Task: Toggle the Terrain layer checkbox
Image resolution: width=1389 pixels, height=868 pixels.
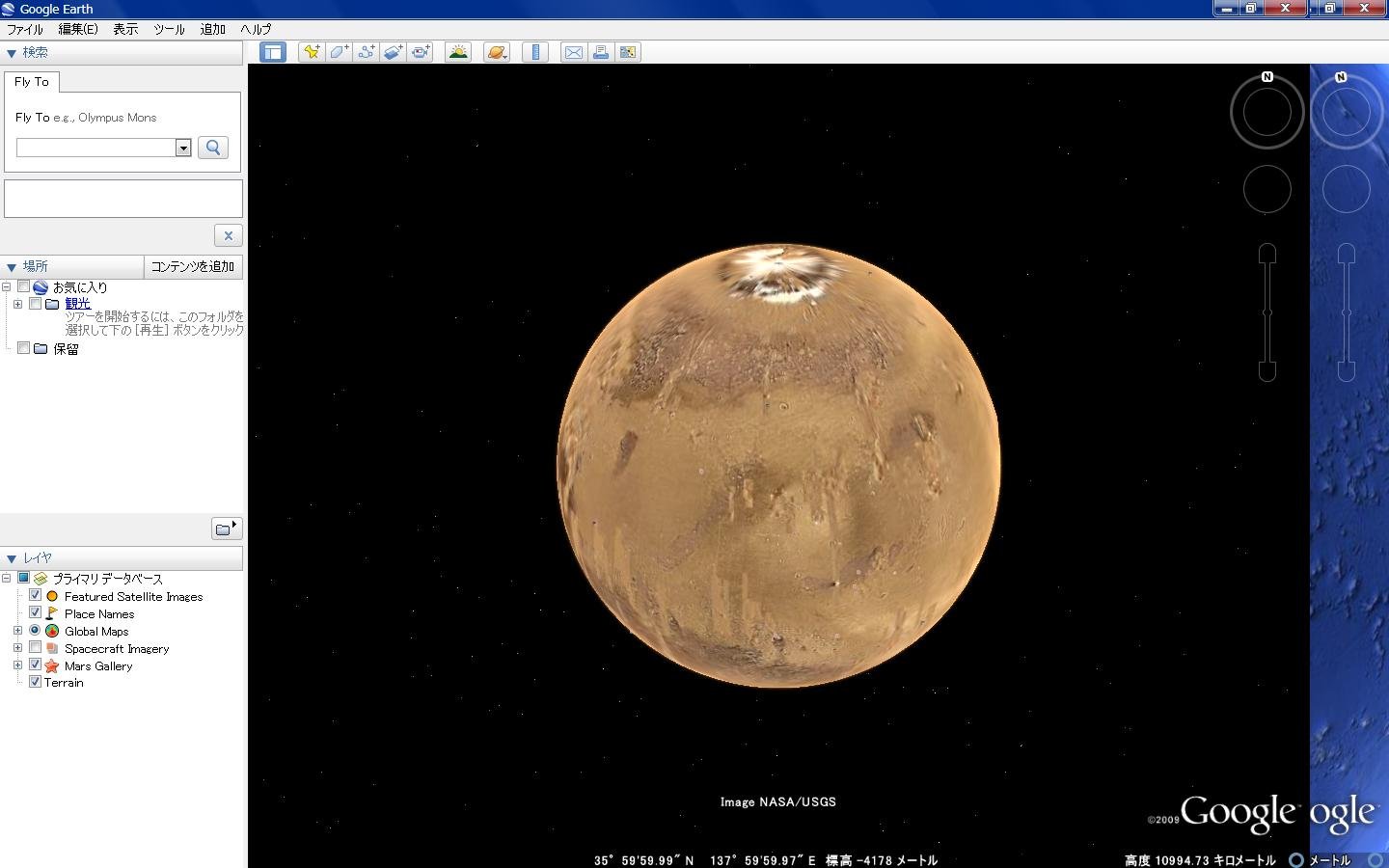Action: tap(35, 682)
